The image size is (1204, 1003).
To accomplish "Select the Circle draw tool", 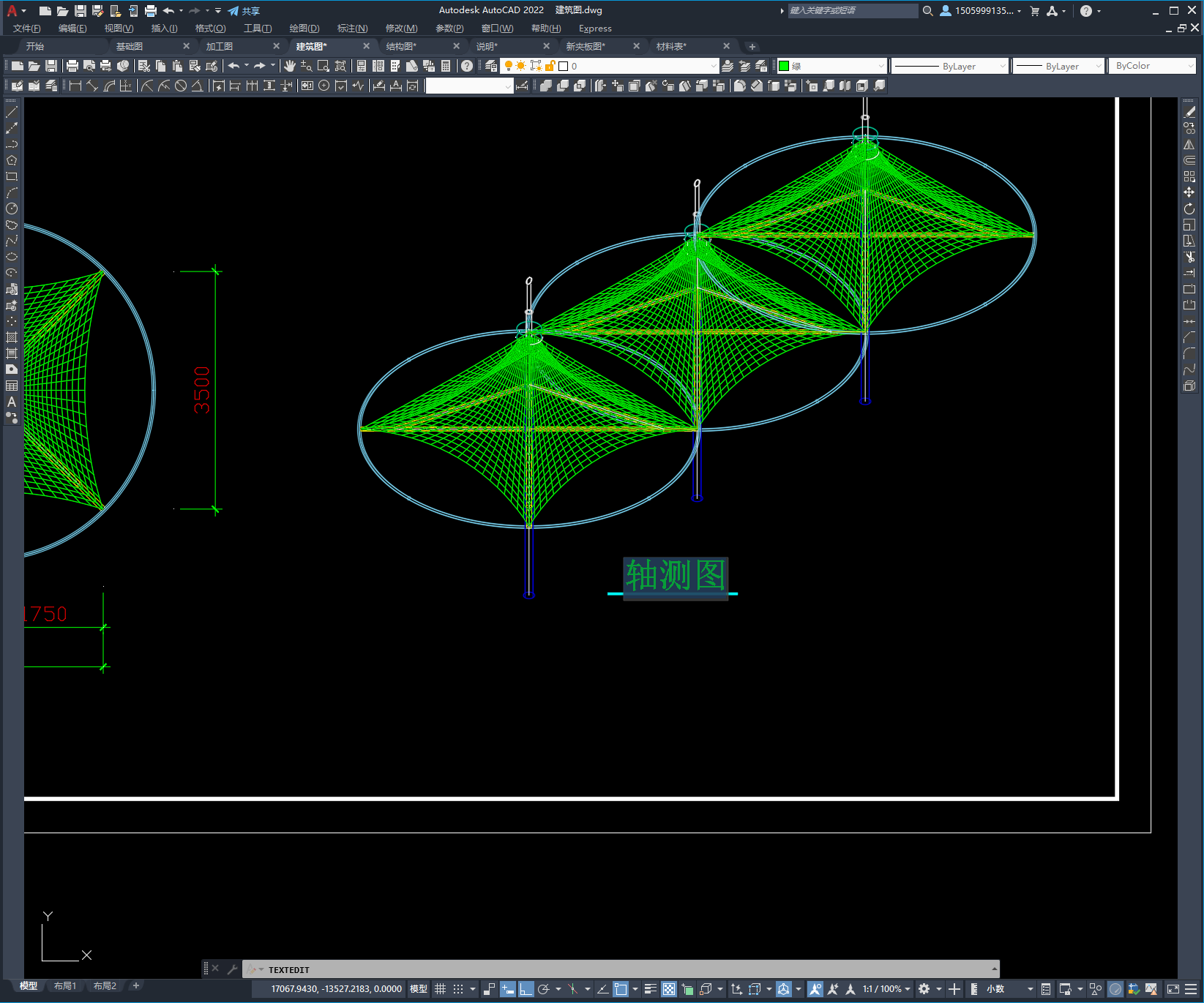I will point(12,209).
